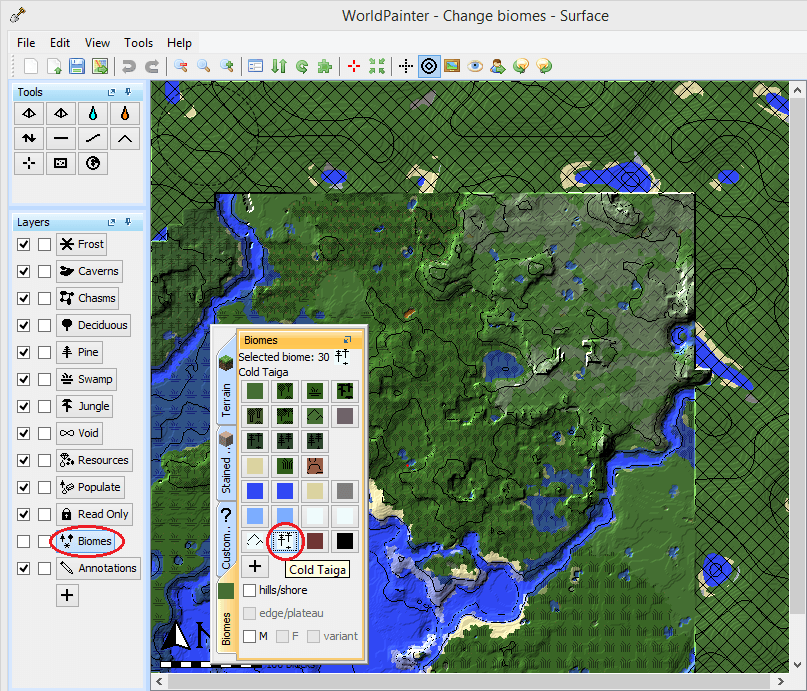Undock the Layers panel with float icon
Screen dimensions: 807x691
[111, 222]
